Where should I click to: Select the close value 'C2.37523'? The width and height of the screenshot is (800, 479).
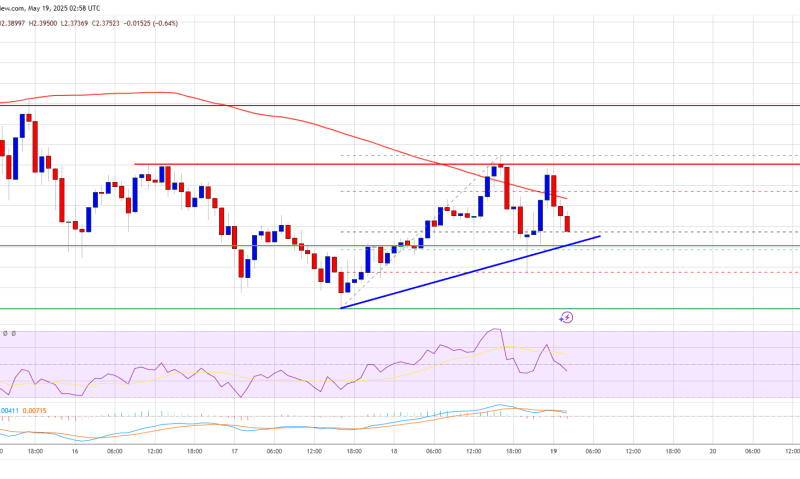(x=106, y=23)
